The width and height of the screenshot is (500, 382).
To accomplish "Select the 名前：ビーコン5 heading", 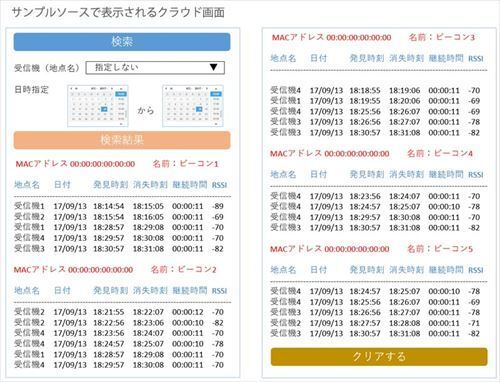I will [440, 249].
